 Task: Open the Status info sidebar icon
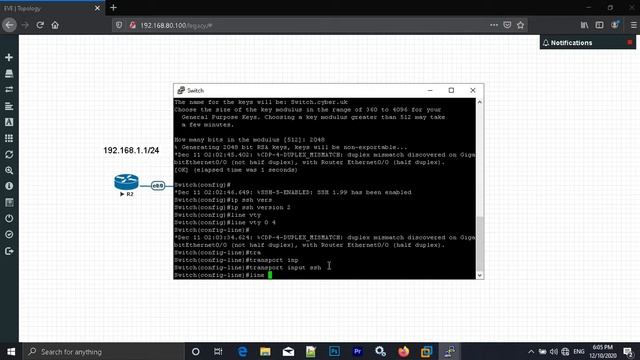coord(9,186)
